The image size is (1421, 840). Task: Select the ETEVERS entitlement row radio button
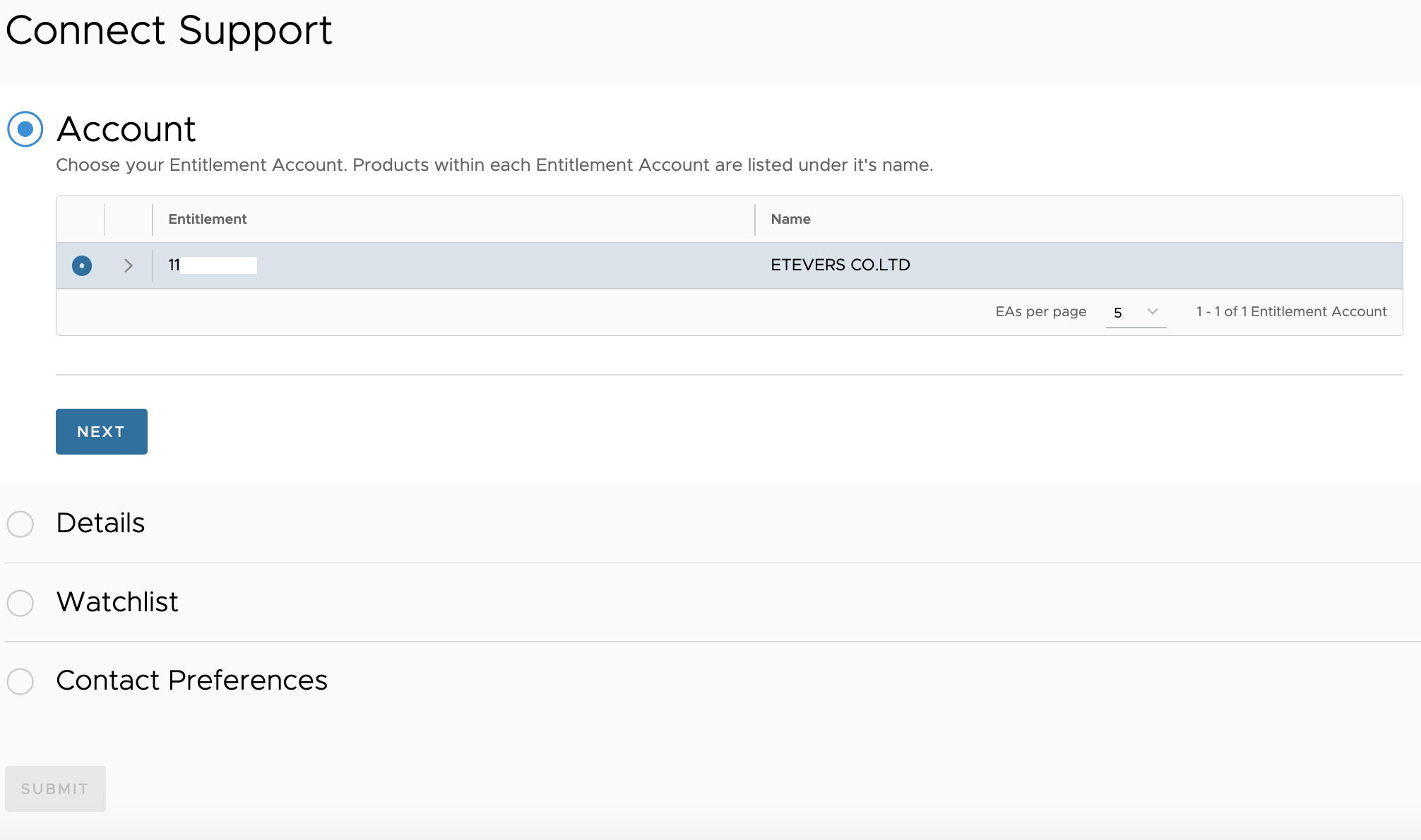[82, 265]
